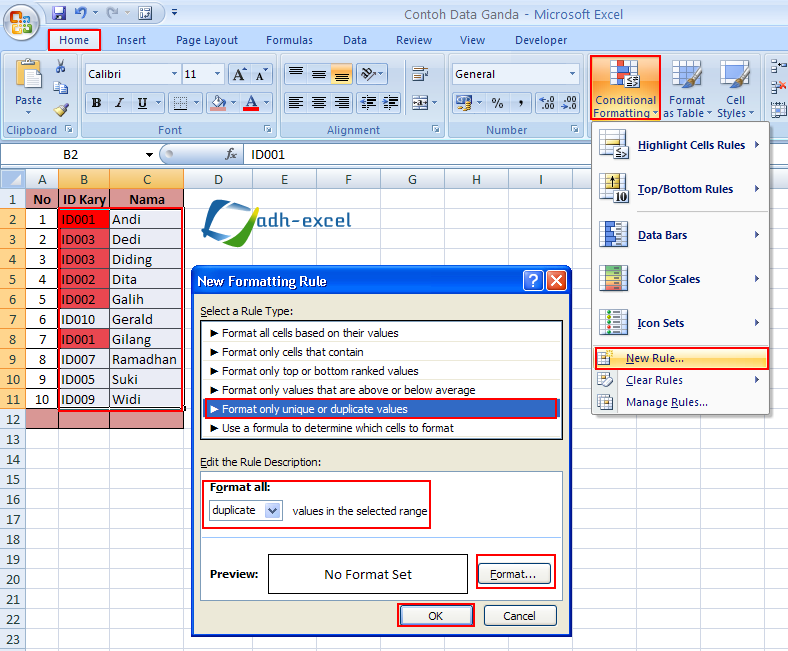The width and height of the screenshot is (788, 651).
Task: Switch to the Page Layout tab
Action: [207, 40]
